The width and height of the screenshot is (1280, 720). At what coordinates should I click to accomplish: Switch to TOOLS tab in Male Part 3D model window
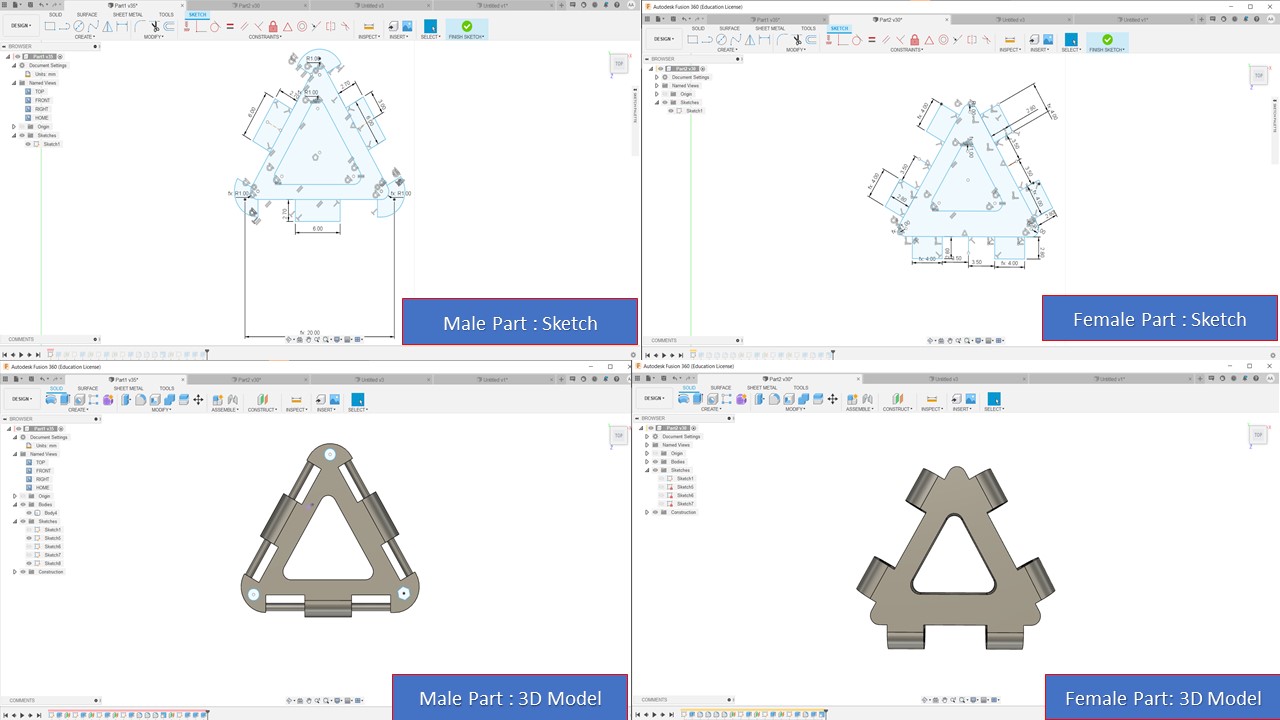point(167,388)
